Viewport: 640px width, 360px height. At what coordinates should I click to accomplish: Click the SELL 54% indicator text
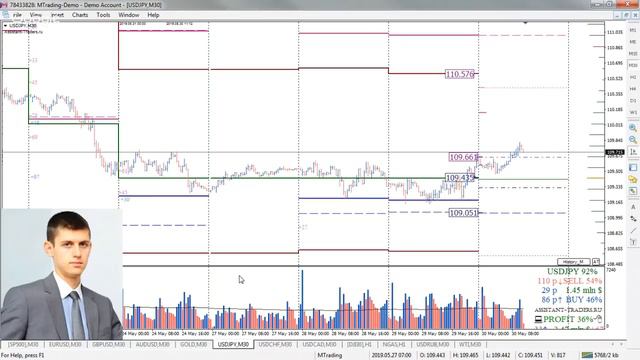(582, 281)
